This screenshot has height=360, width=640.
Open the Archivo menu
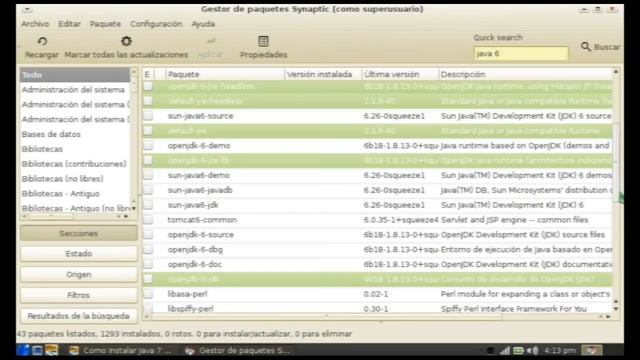coord(35,24)
